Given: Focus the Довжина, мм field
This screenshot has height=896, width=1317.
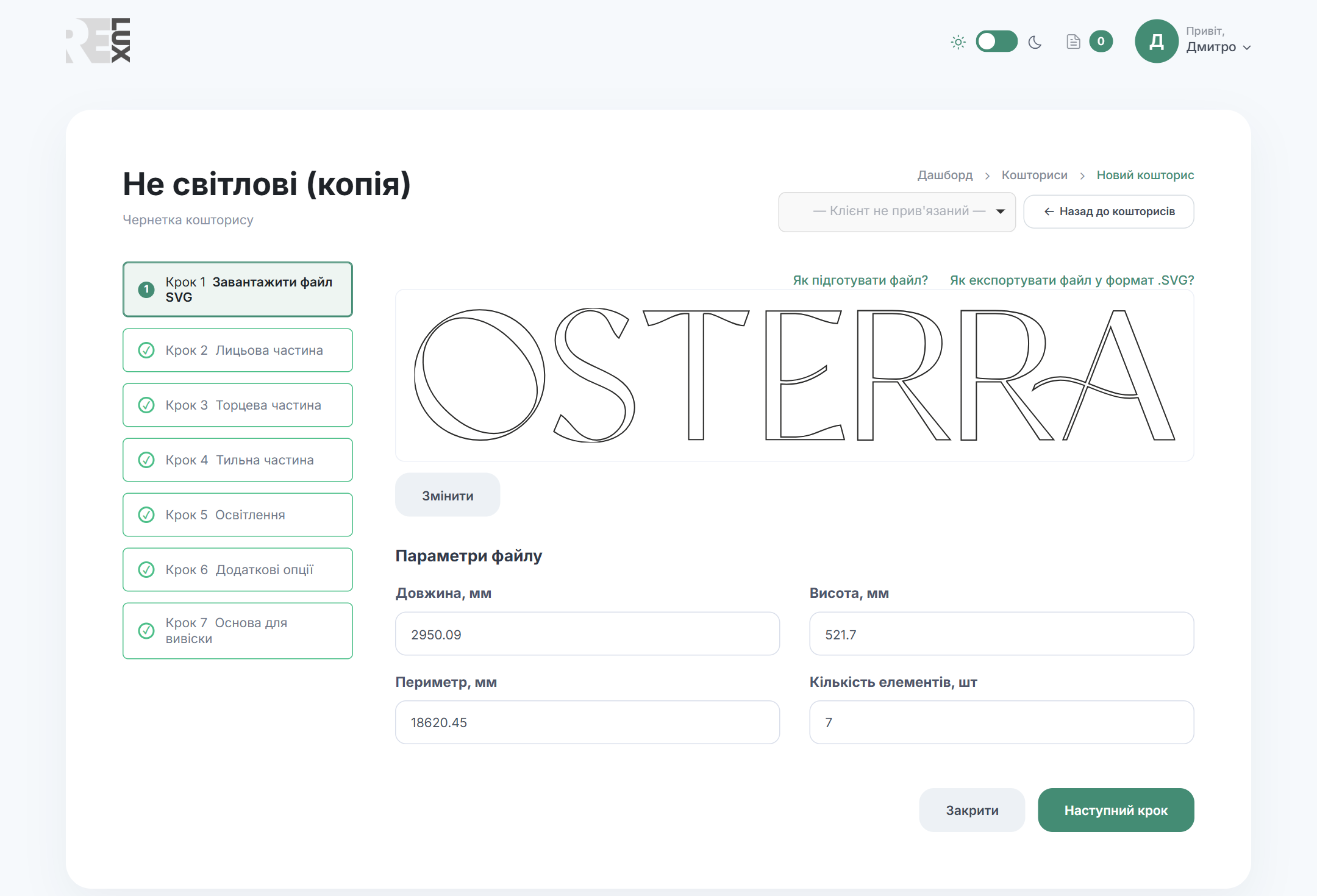Looking at the screenshot, I should [x=587, y=634].
